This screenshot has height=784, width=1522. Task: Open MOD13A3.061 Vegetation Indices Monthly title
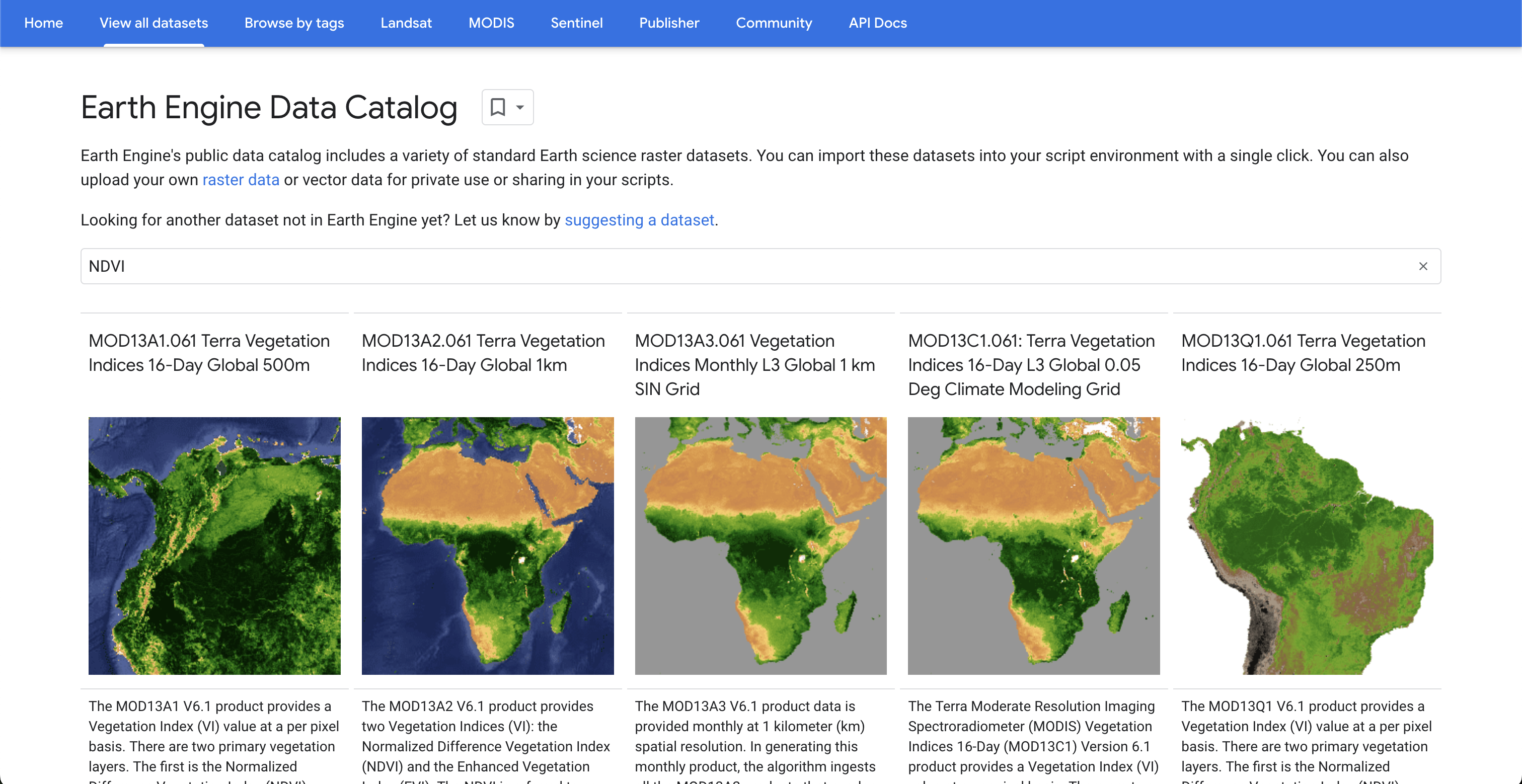[x=754, y=364]
